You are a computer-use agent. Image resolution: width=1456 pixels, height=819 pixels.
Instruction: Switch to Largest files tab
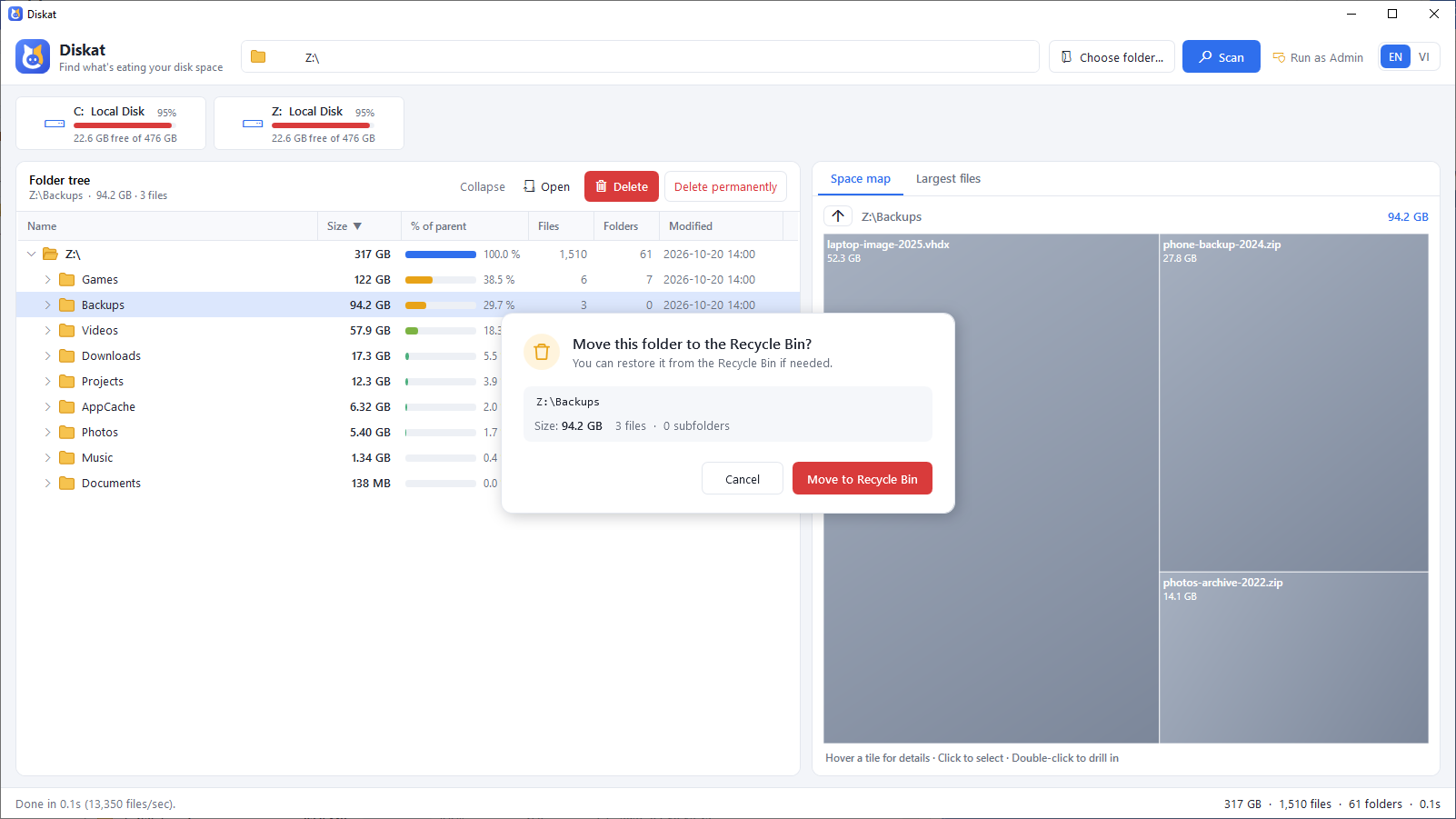[948, 179]
